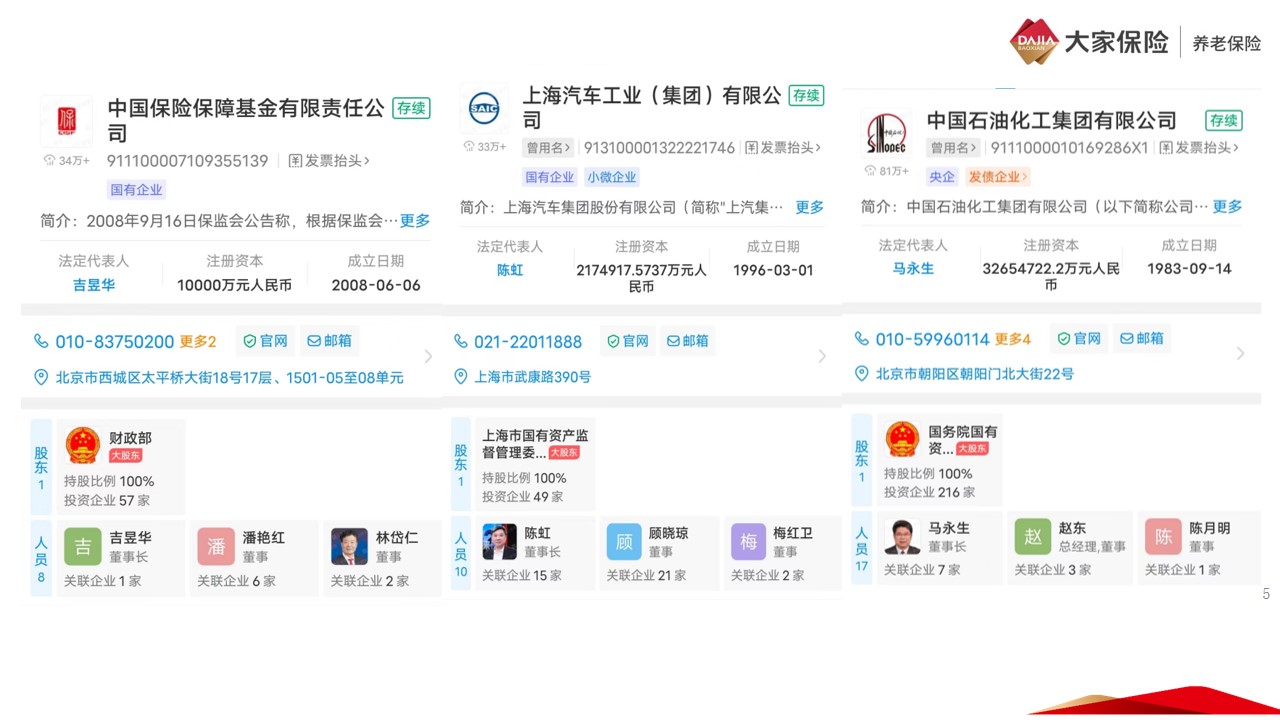Expand 曾用名 for 中国石油化工
Screen dimensions: 1280x720
[954, 148]
